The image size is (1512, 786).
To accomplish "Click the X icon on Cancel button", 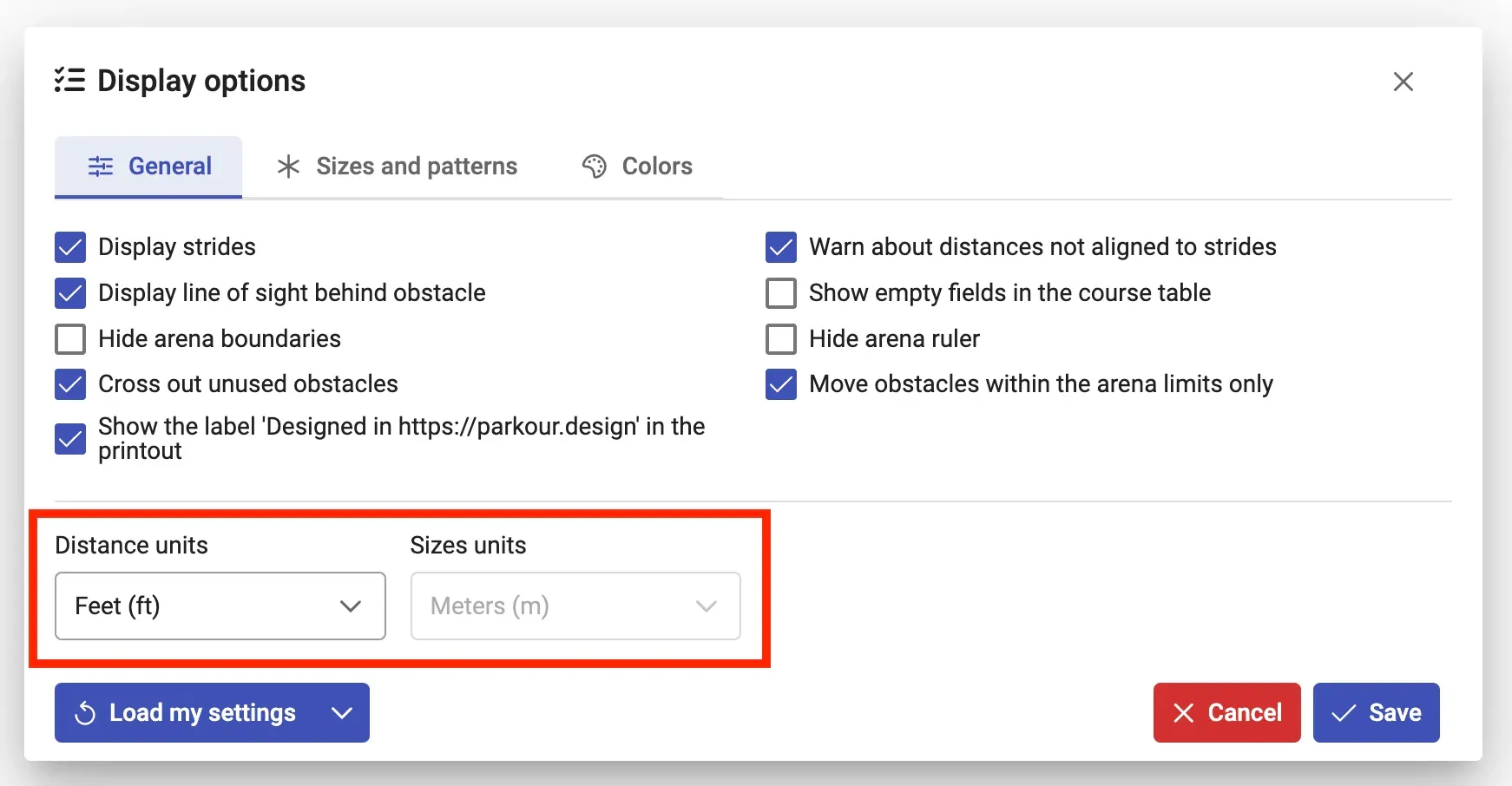I will (x=1183, y=713).
